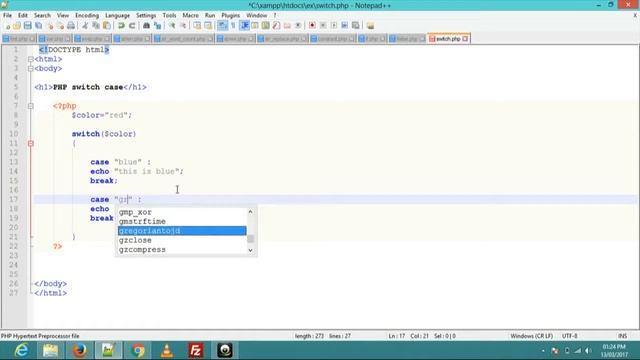Open the Encoding menu
The height and width of the screenshot is (360, 640).
pos(87,16)
